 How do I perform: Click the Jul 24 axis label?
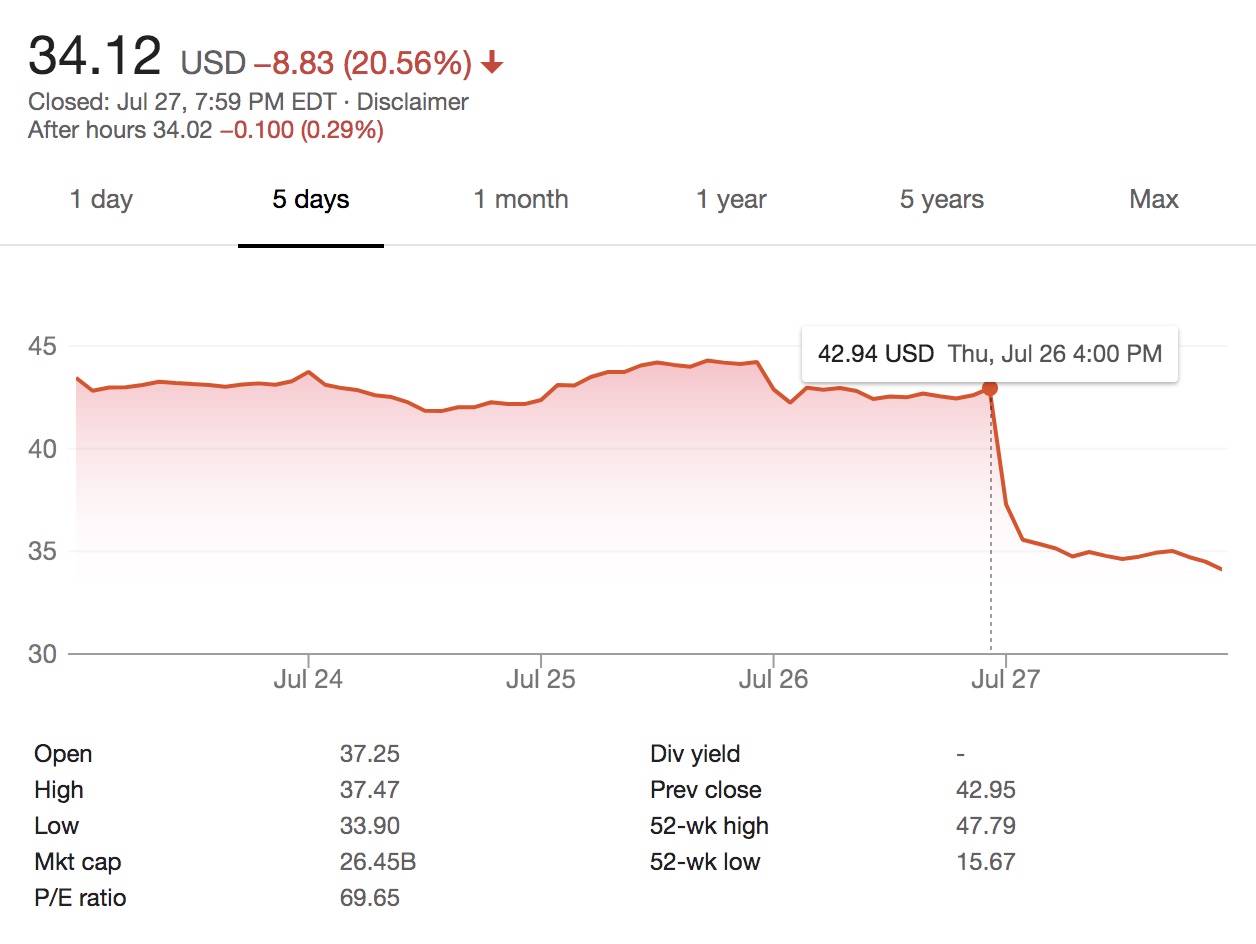308,680
